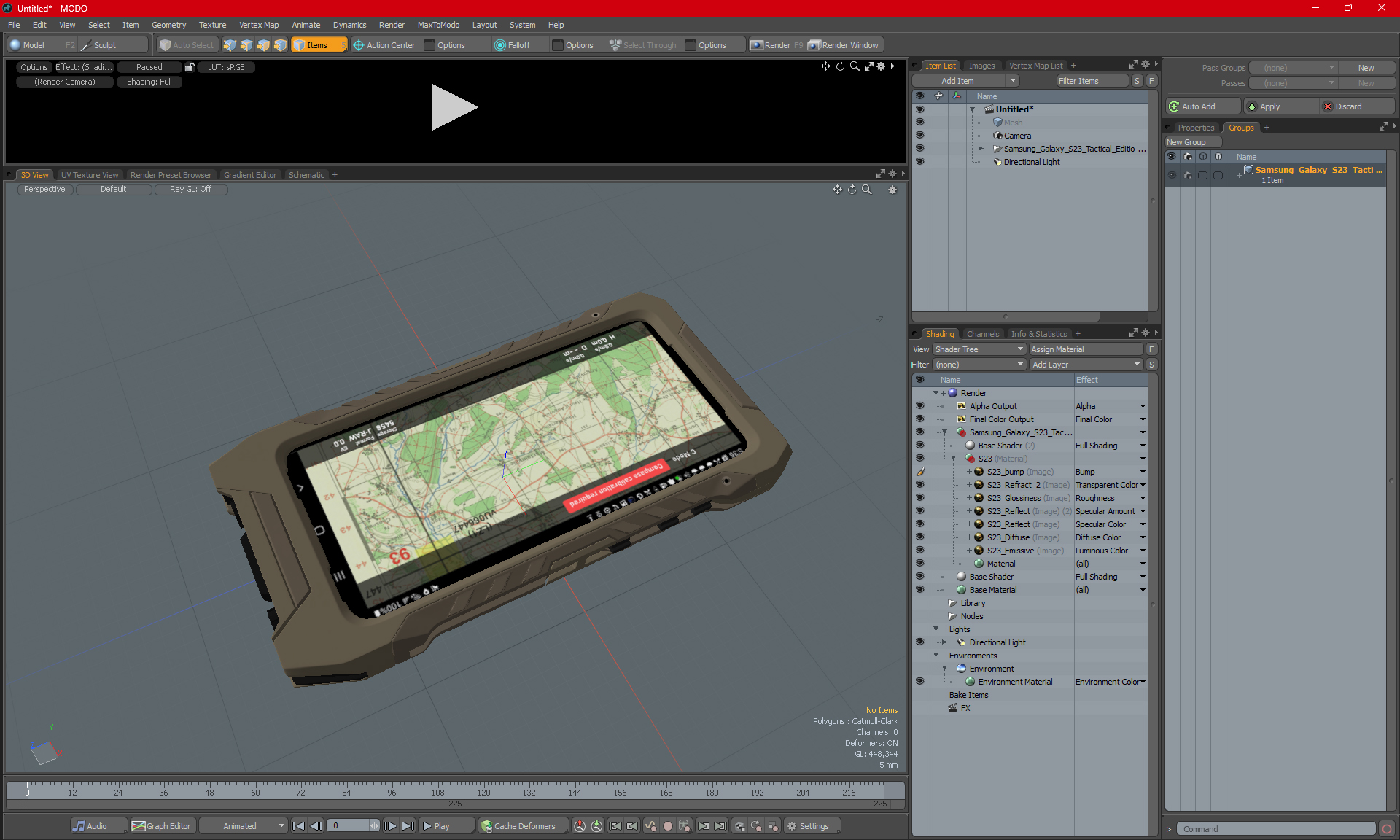Toggle the Auto Key record button

click(667, 826)
